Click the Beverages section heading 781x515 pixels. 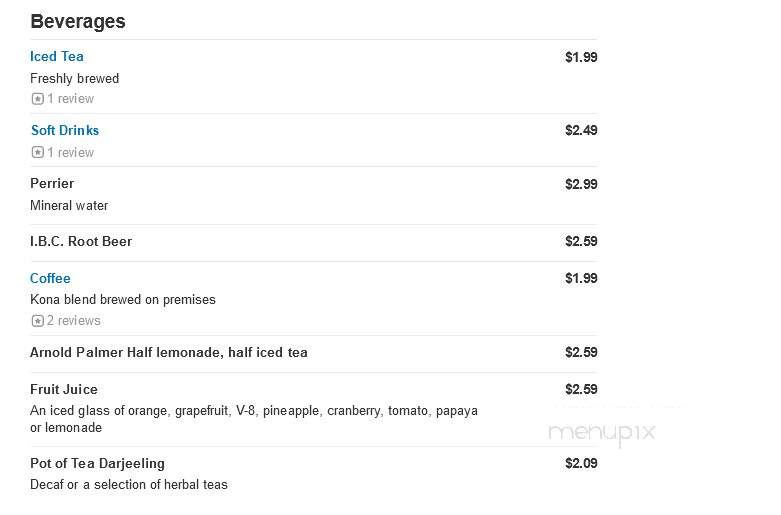[x=78, y=21]
